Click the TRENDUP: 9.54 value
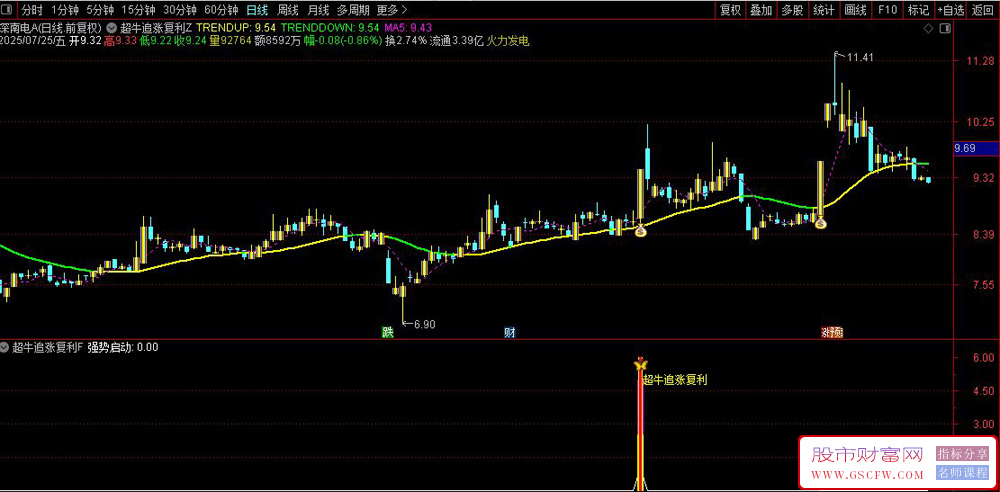This screenshot has height=492, width=1000. pyautogui.click(x=237, y=28)
